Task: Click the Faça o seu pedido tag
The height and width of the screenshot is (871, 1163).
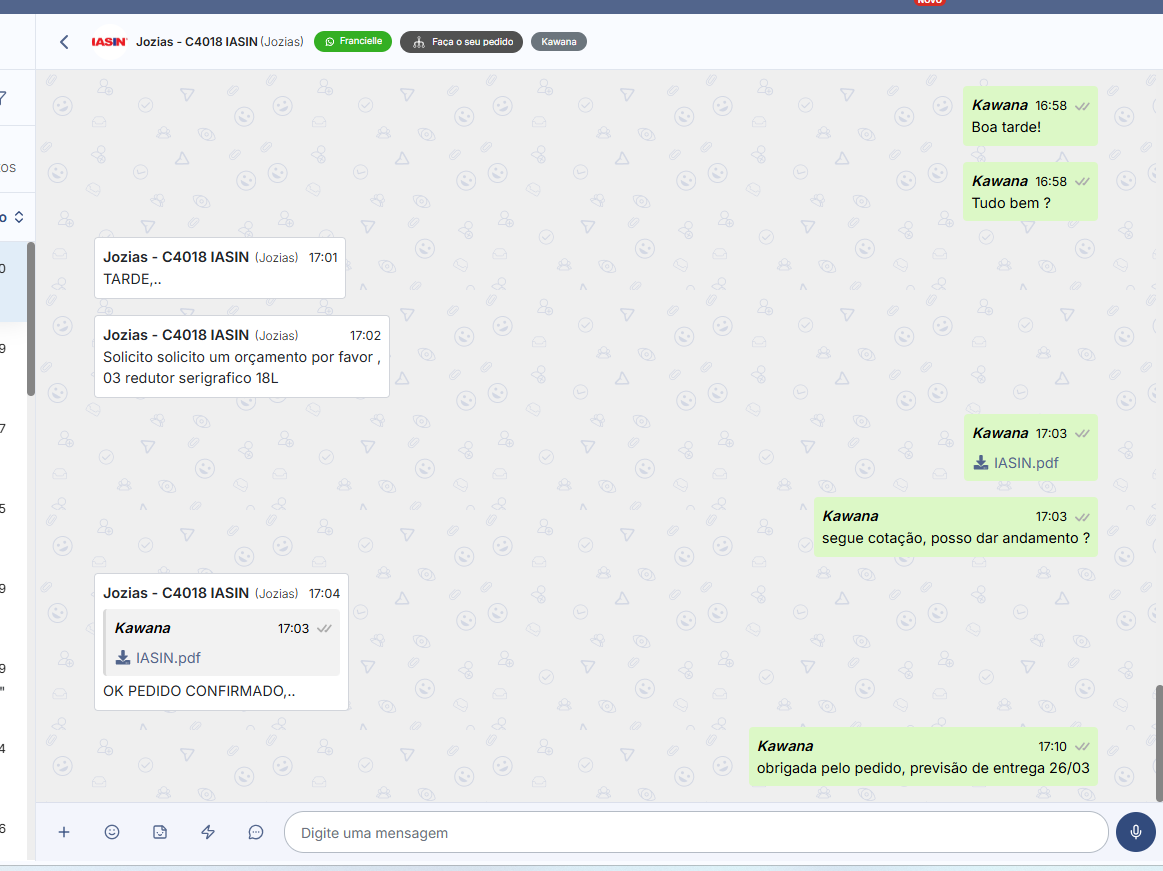Action: tap(461, 42)
